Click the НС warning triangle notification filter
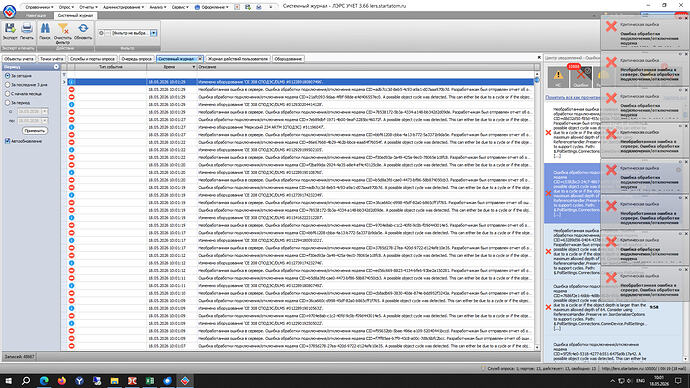The image size is (690, 388). (x=558, y=77)
